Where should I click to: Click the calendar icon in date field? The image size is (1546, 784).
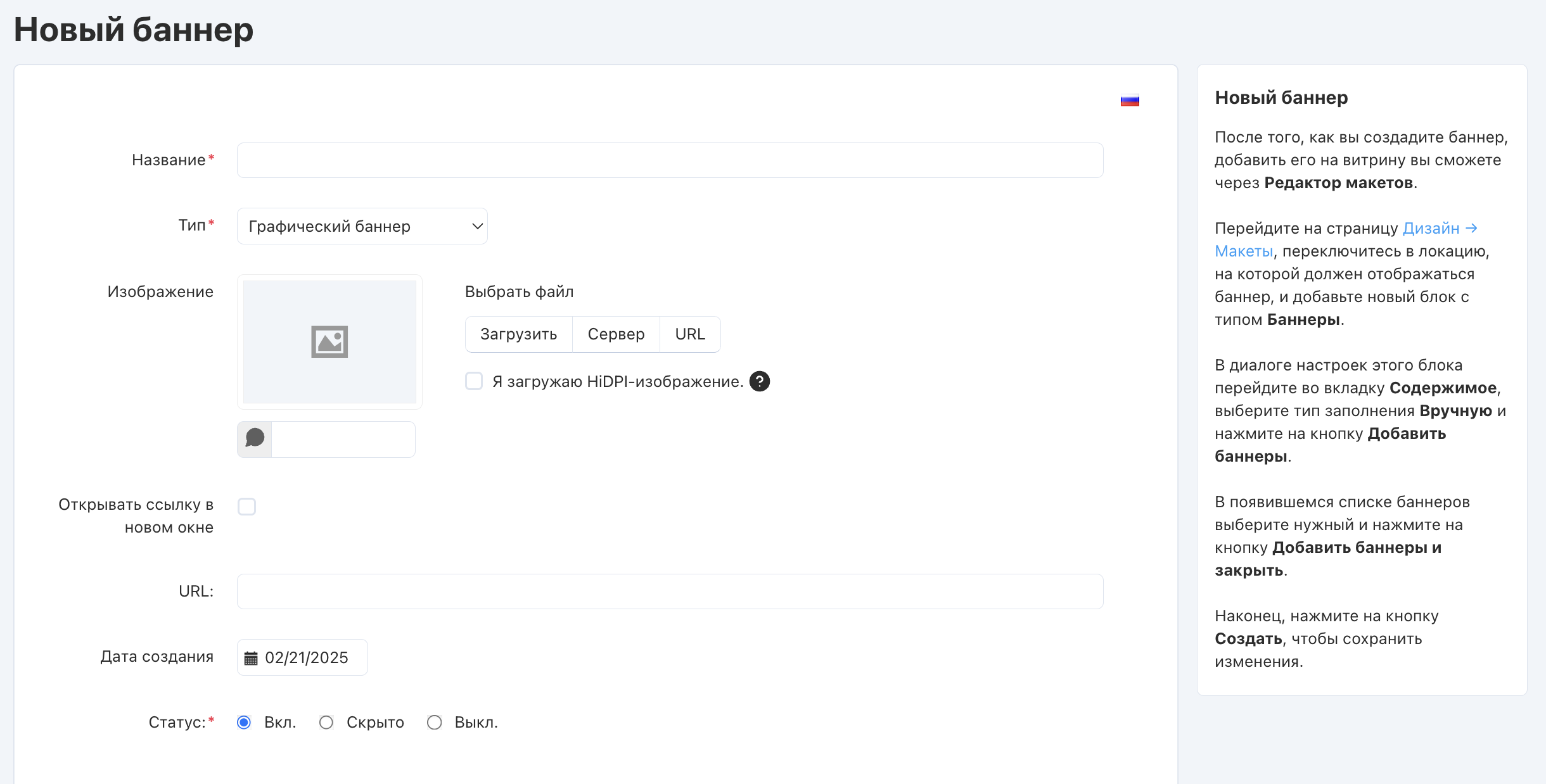pyautogui.click(x=251, y=658)
